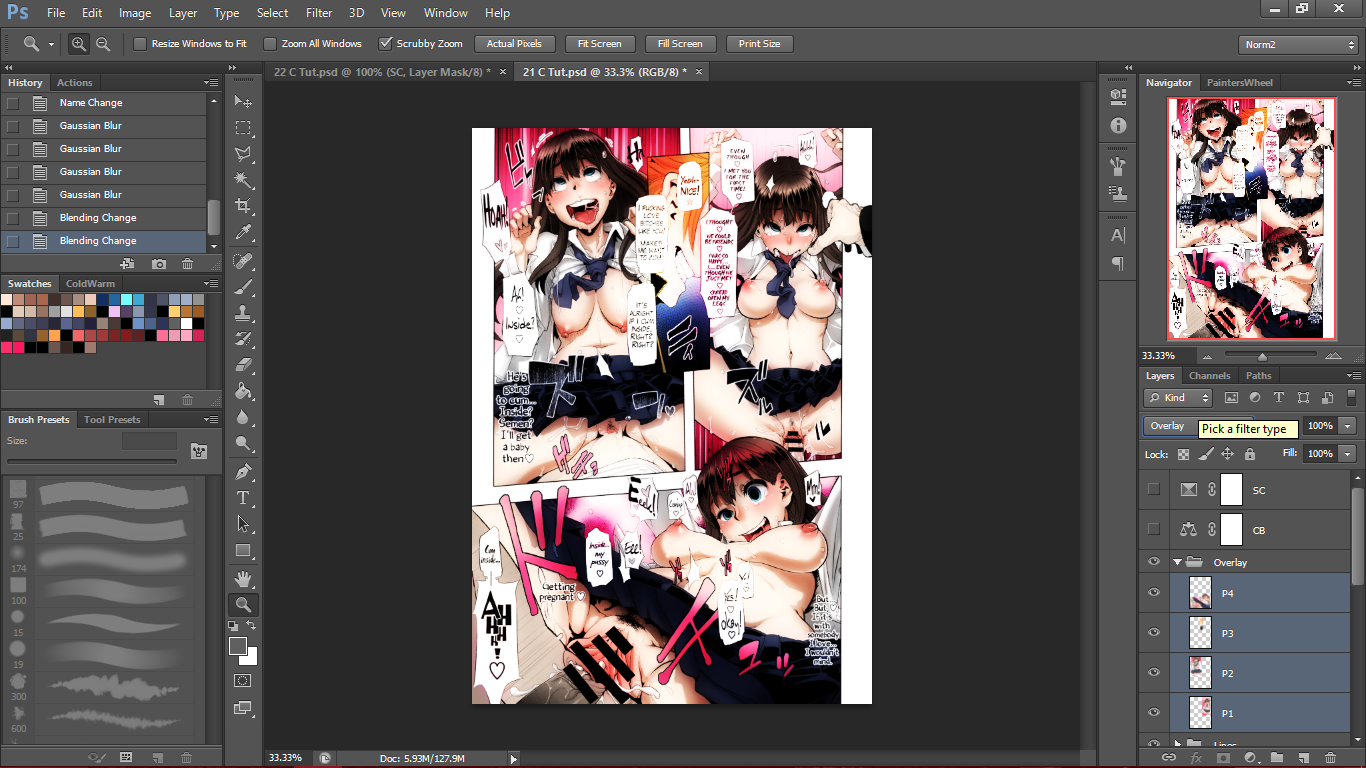Select the Eyedropper tool
The width and height of the screenshot is (1366, 768).
[x=243, y=232]
